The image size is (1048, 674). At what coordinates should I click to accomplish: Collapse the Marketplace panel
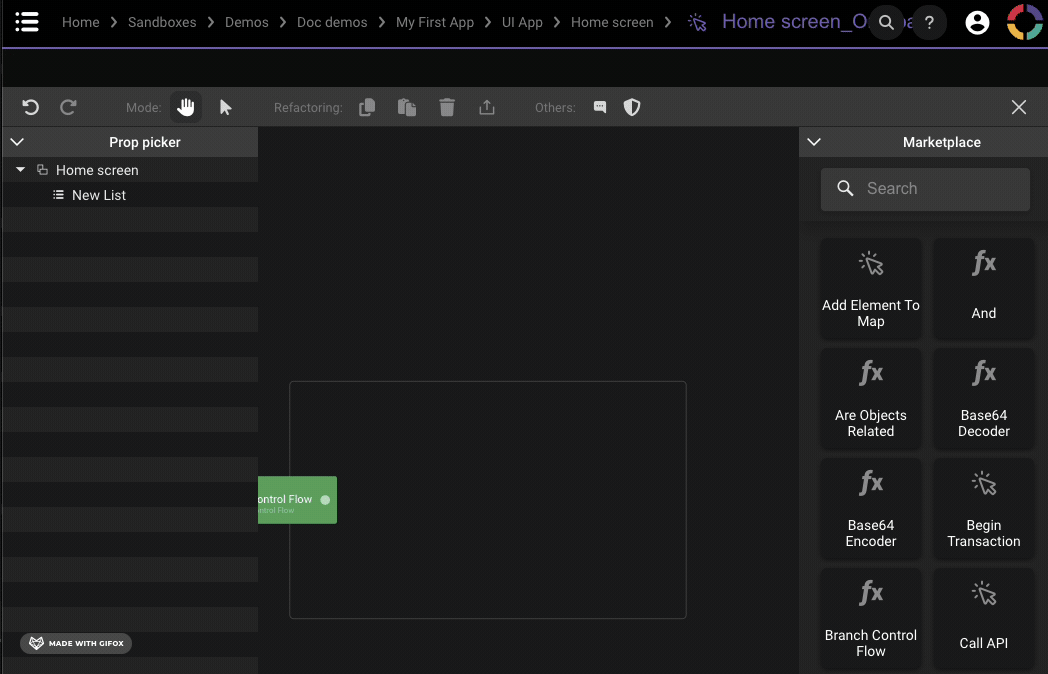pos(814,142)
